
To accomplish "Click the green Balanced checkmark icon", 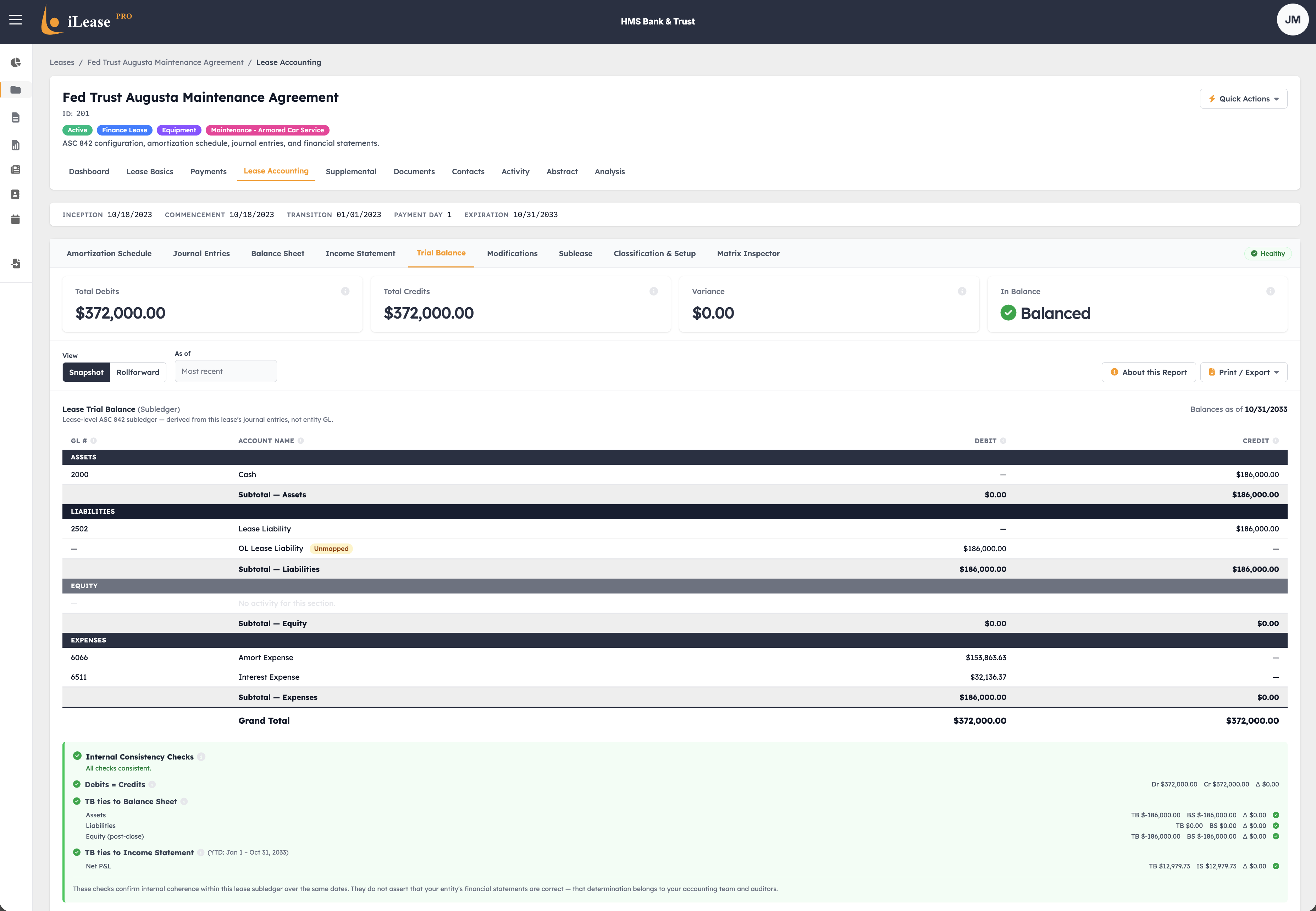I will tap(1008, 313).
